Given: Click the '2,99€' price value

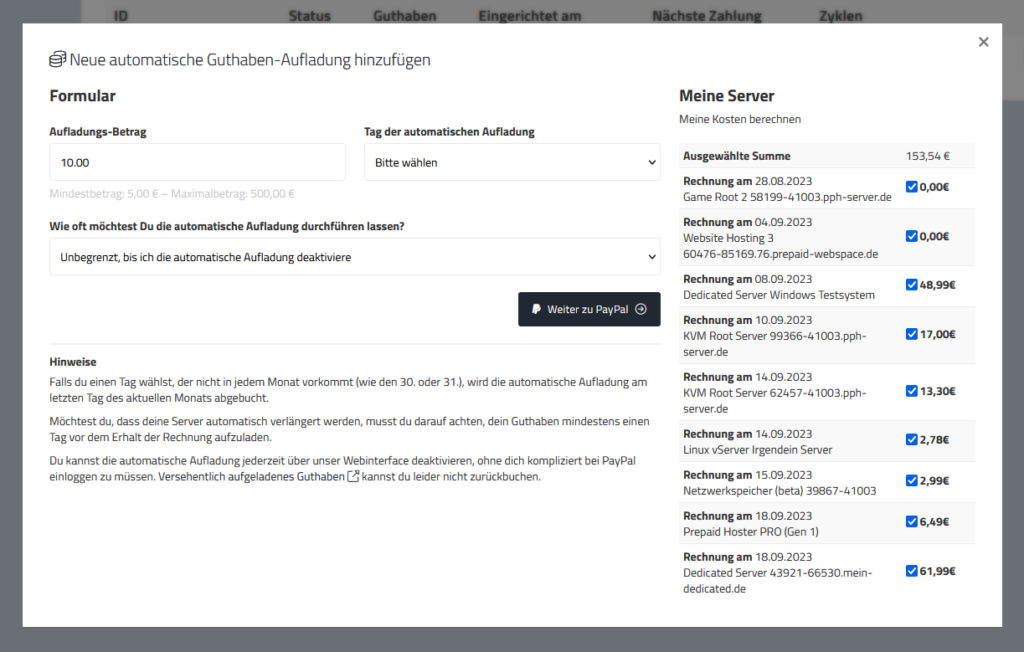Looking at the screenshot, I should (x=935, y=481).
